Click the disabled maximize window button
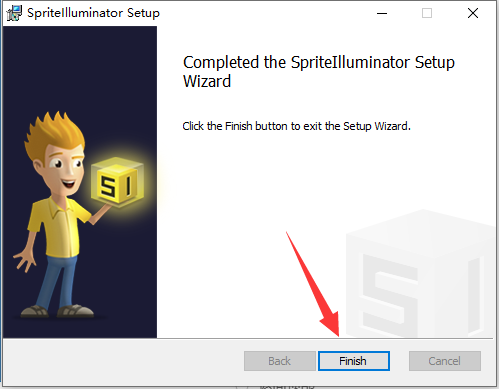 coord(427,13)
